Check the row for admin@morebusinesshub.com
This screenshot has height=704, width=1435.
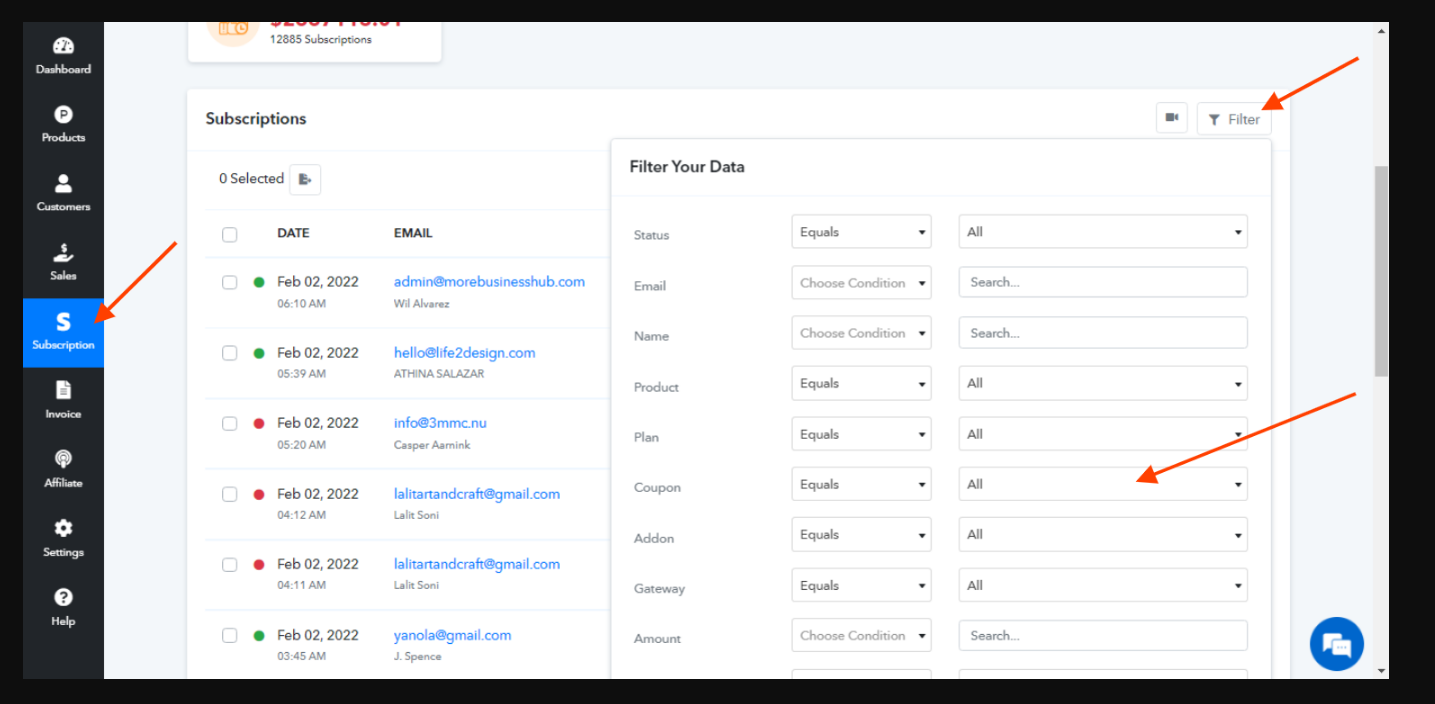tap(230, 283)
